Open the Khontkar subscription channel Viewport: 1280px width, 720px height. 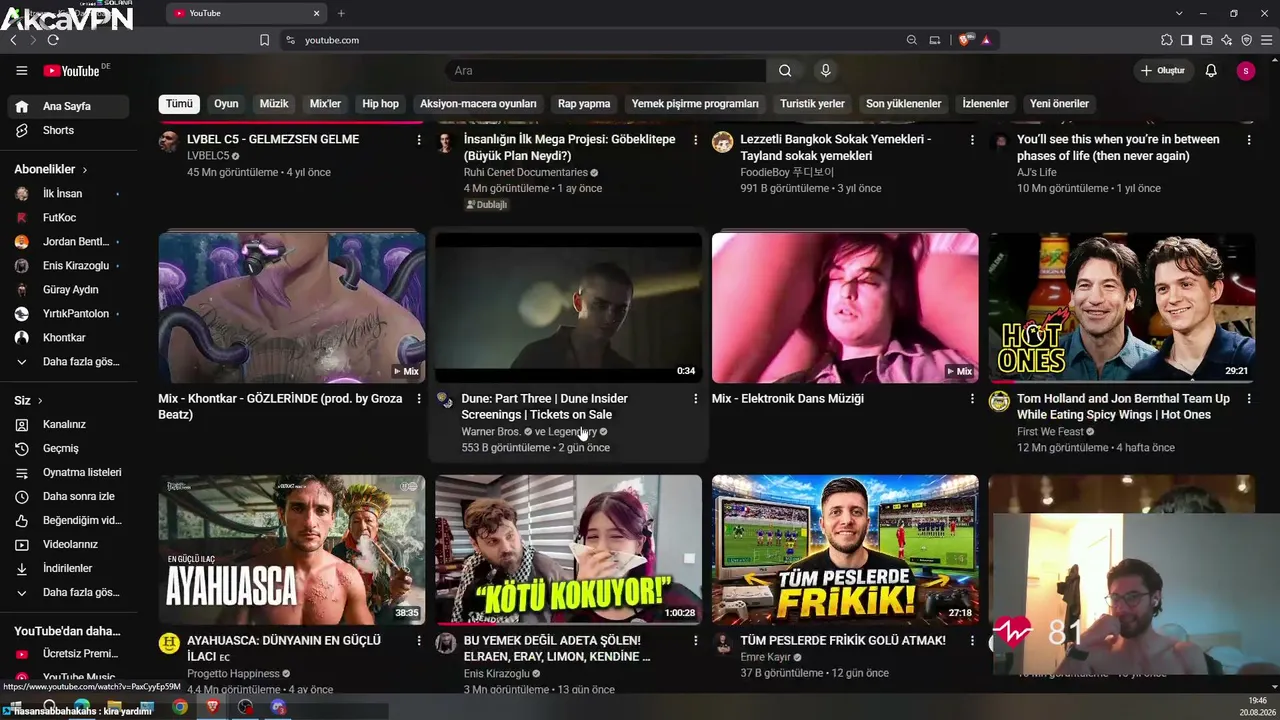[68, 338]
